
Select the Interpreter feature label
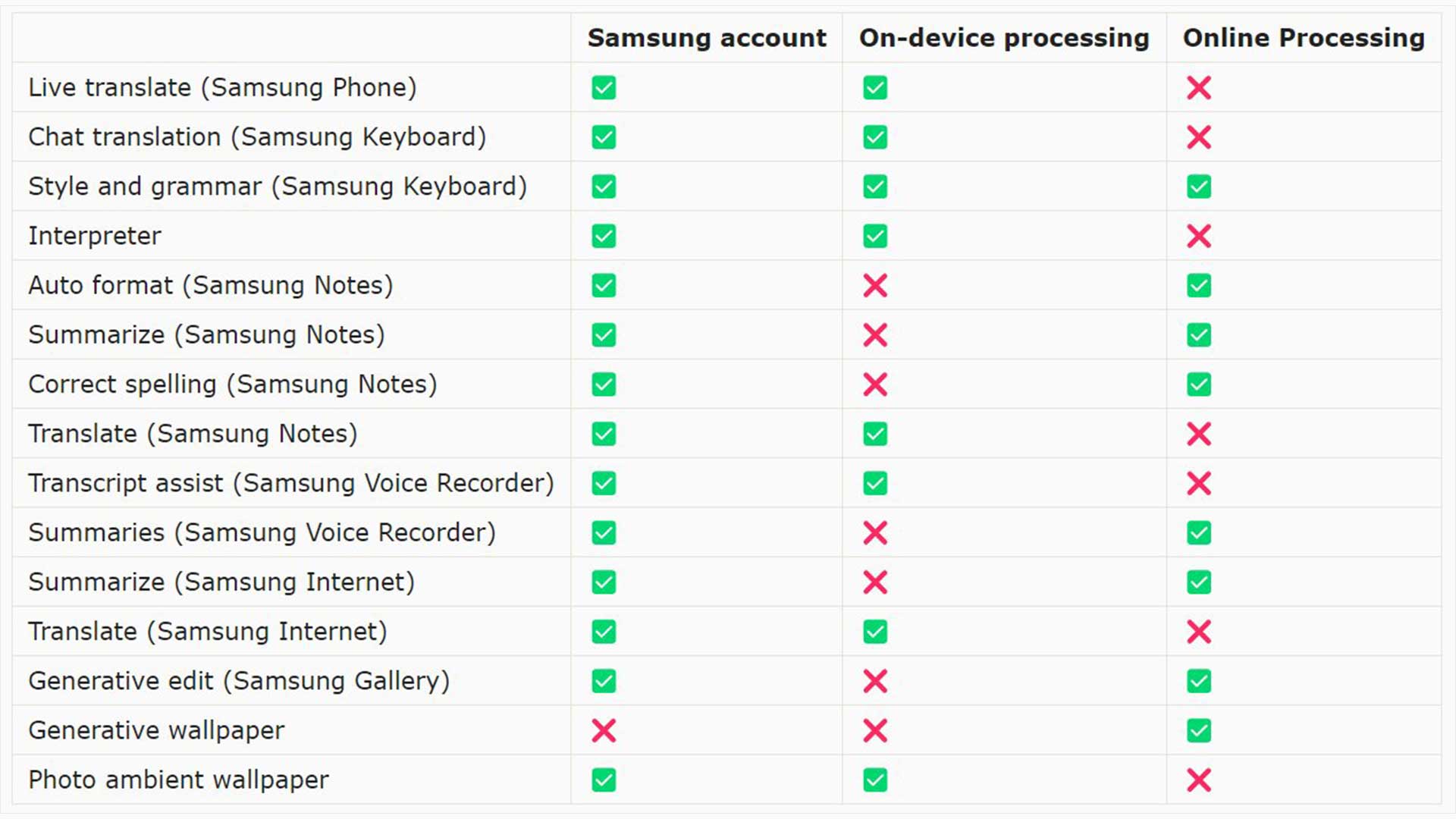pos(95,236)
